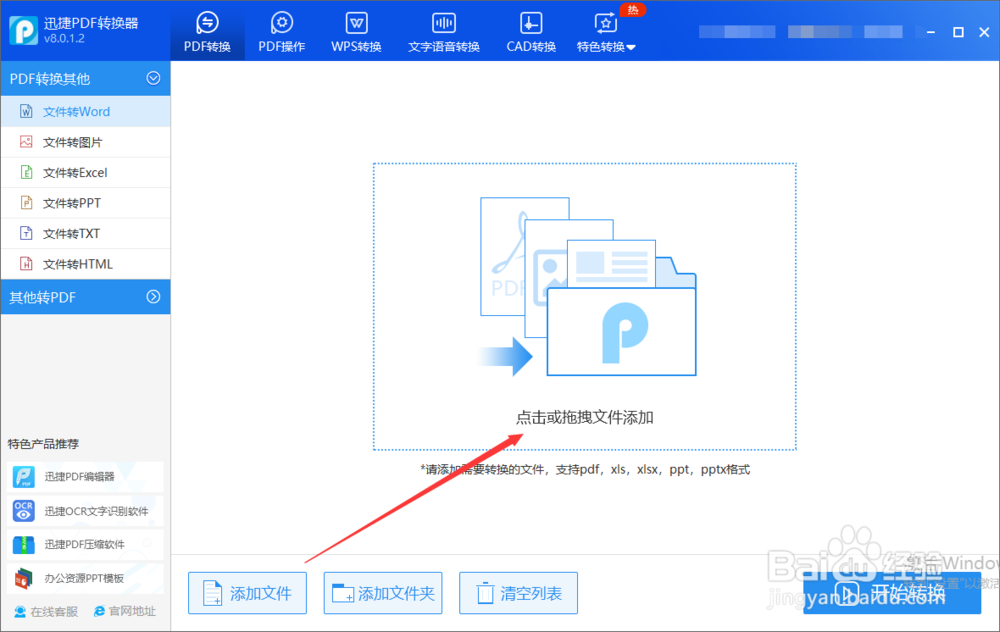Click the 迅捷PDF转换器 app logo
The image size is (1000, 632).
click(24, 30)
